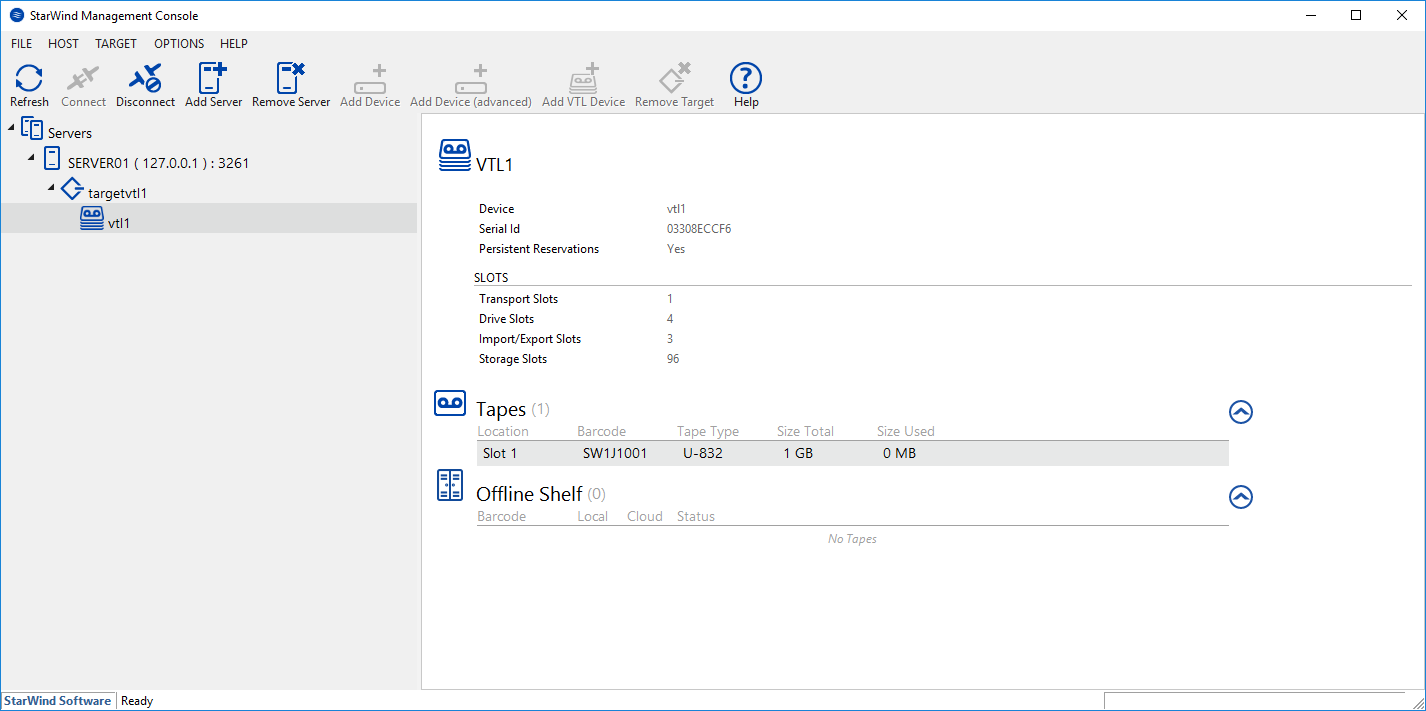Click the Add VTL Device icon
1426x711 pixels.
584,79
